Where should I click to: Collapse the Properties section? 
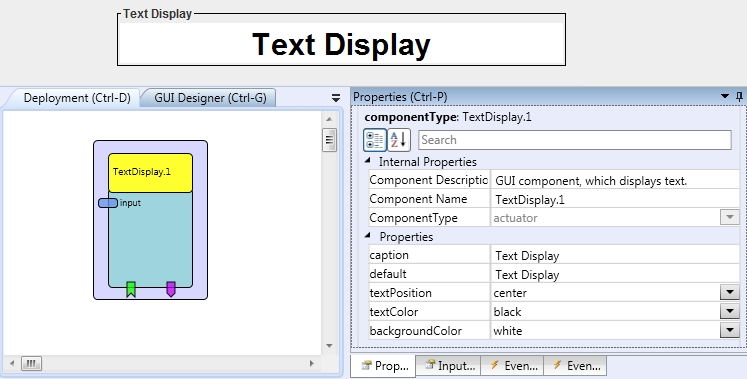point(368,236)
